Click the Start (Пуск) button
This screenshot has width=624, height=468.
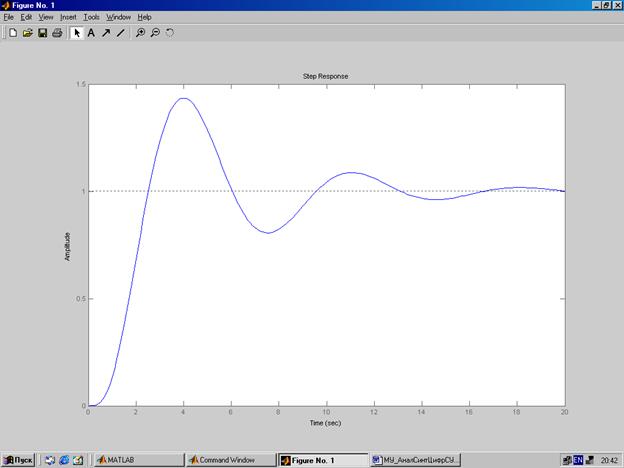[x=19, y=460]
